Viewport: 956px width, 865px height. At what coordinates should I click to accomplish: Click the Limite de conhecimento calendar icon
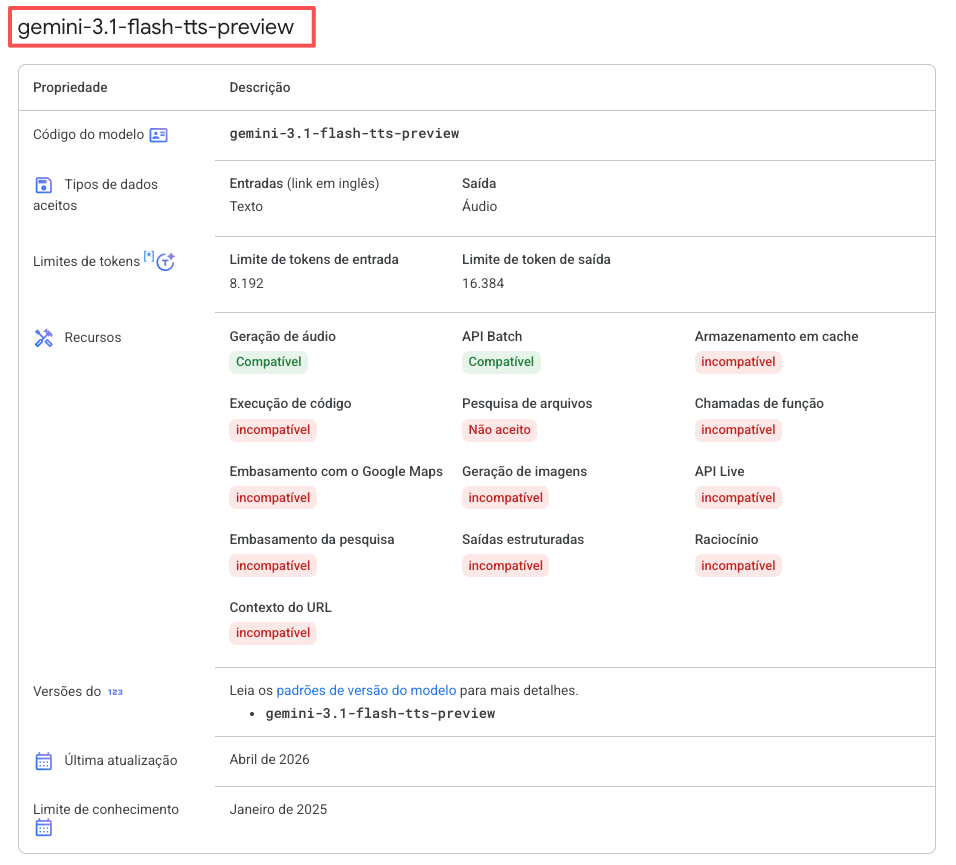44,828
